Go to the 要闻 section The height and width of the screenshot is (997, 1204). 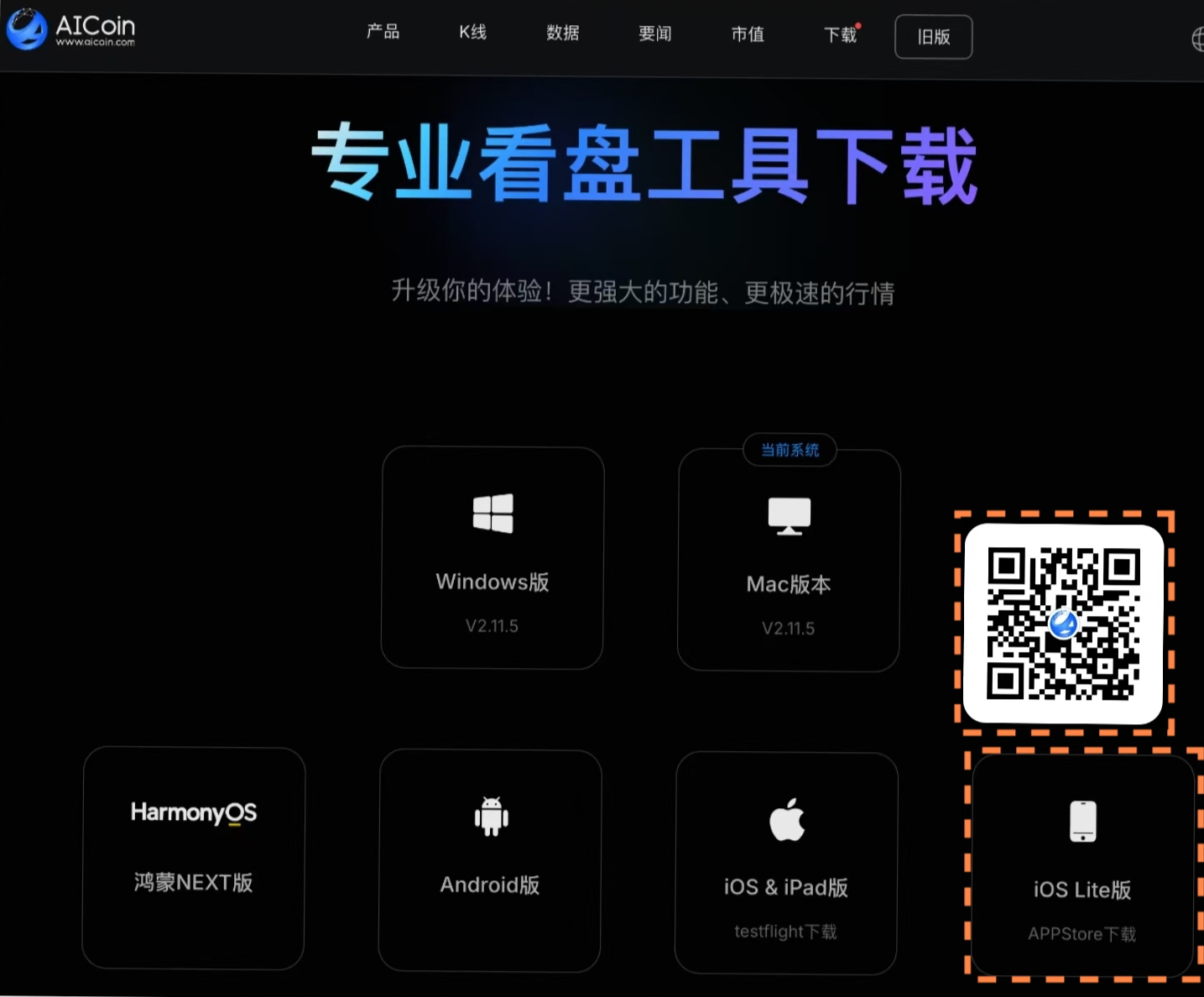point(655,34)
